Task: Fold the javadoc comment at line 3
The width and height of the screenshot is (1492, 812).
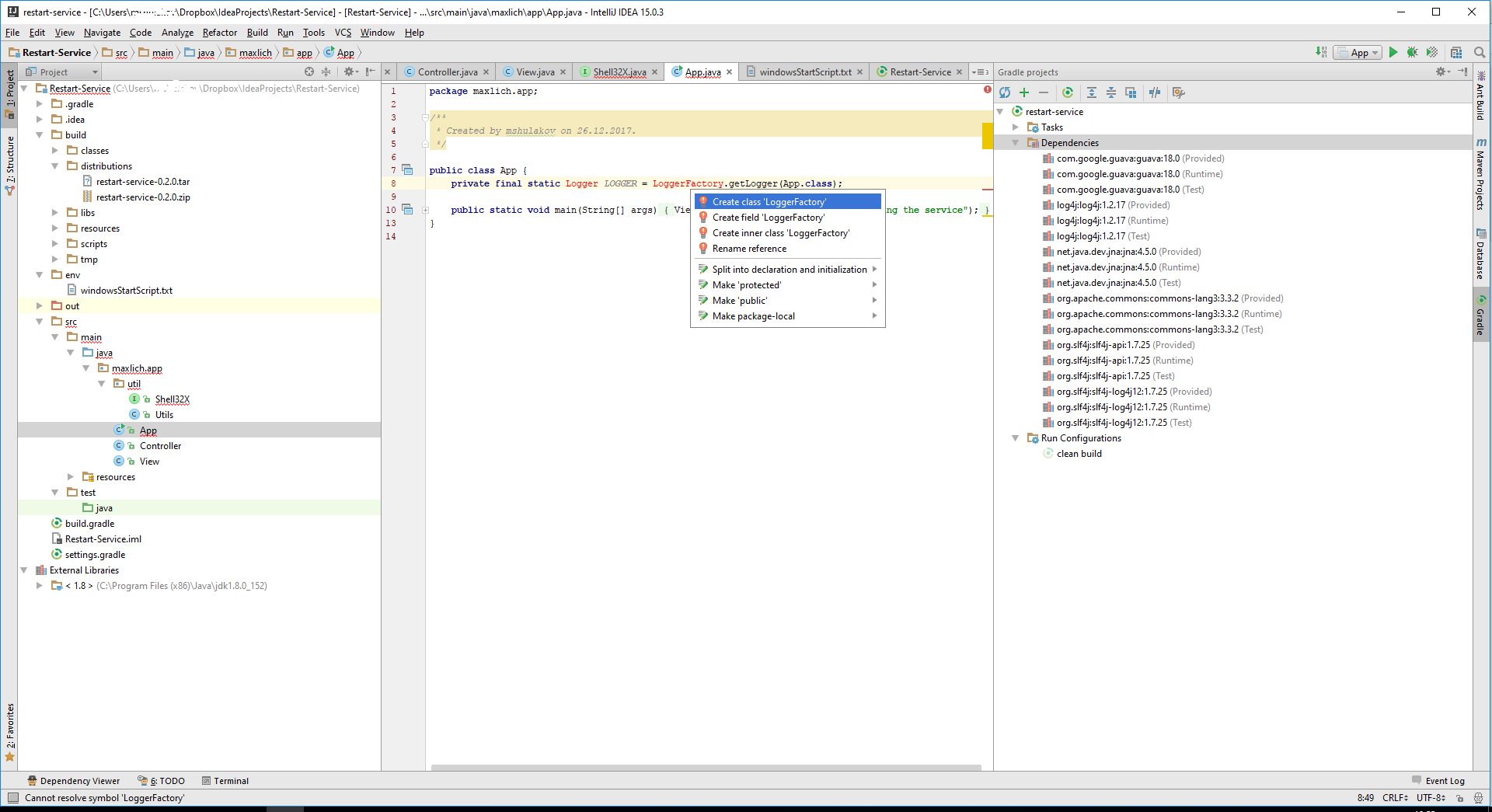Action: [425, 117]
